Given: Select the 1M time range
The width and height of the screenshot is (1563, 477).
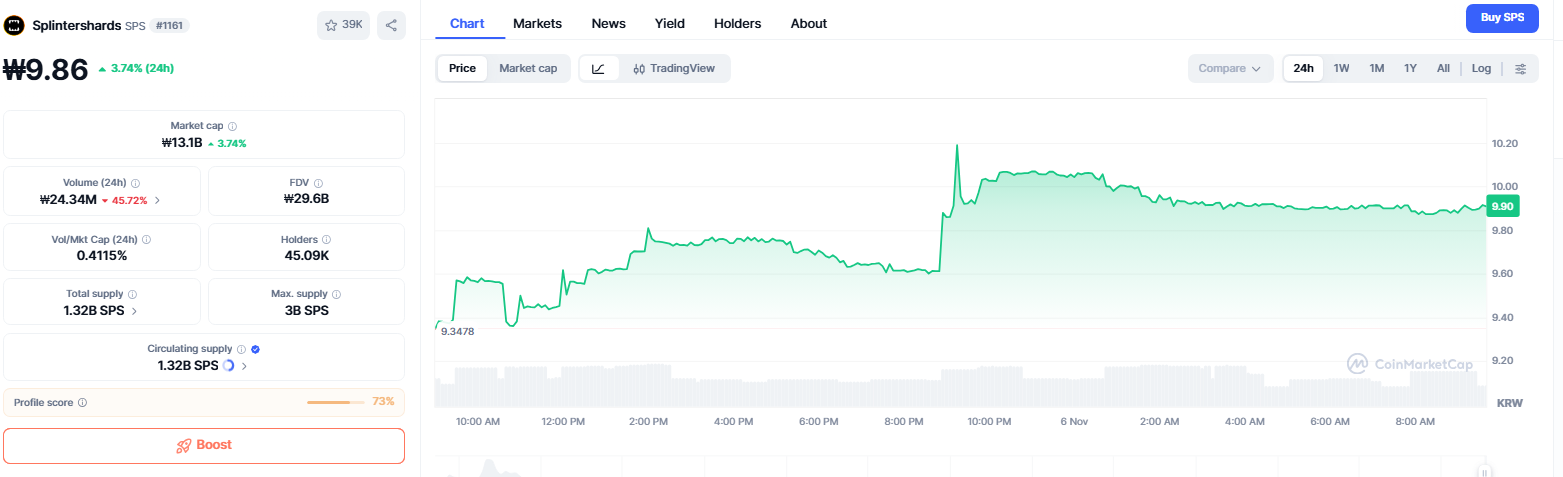Looking at the screenshot, I should [1376, 68].
